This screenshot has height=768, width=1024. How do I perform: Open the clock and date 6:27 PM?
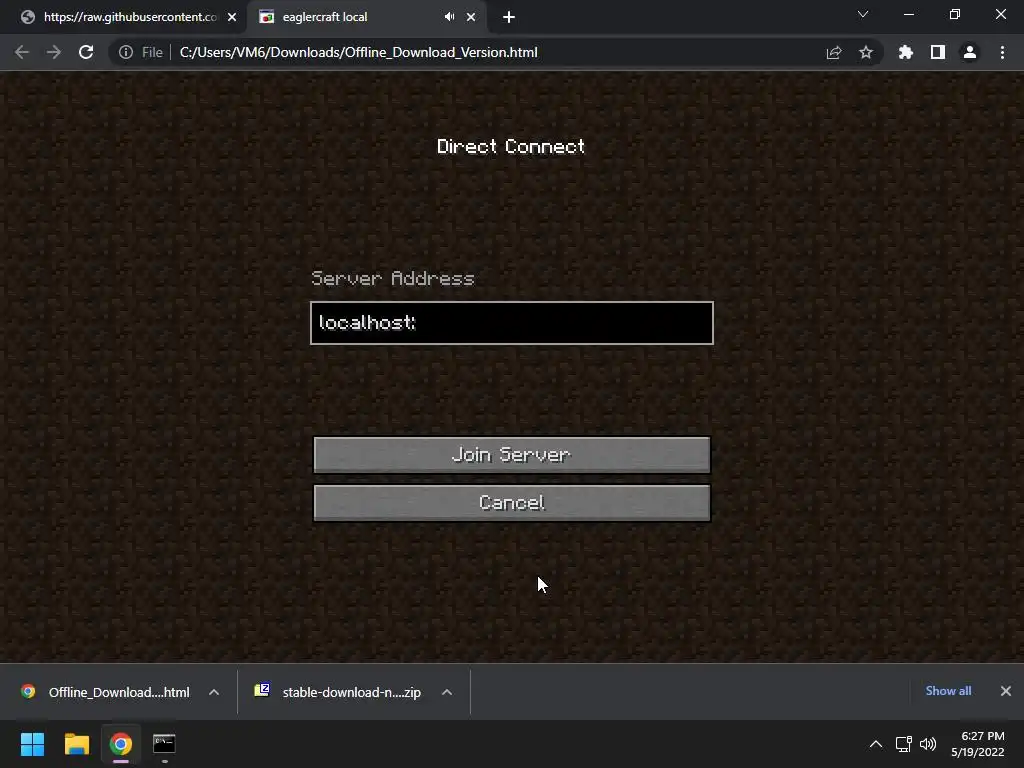tap(978, 744)
